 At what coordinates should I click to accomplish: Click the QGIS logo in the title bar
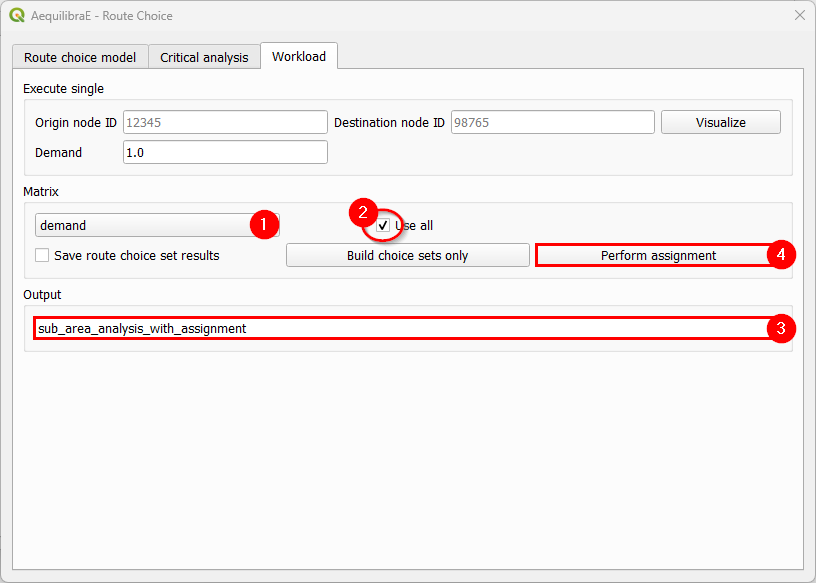click(x=16, y=16)
